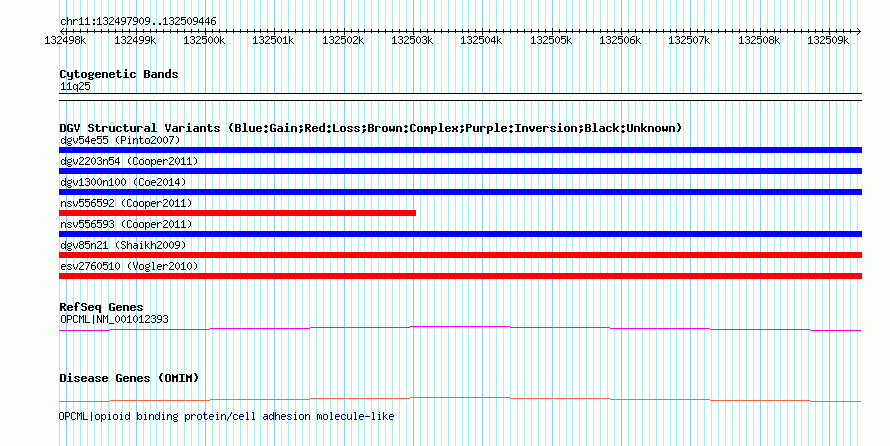Select the blue gain bar under dgv54e55

point(460,150)
